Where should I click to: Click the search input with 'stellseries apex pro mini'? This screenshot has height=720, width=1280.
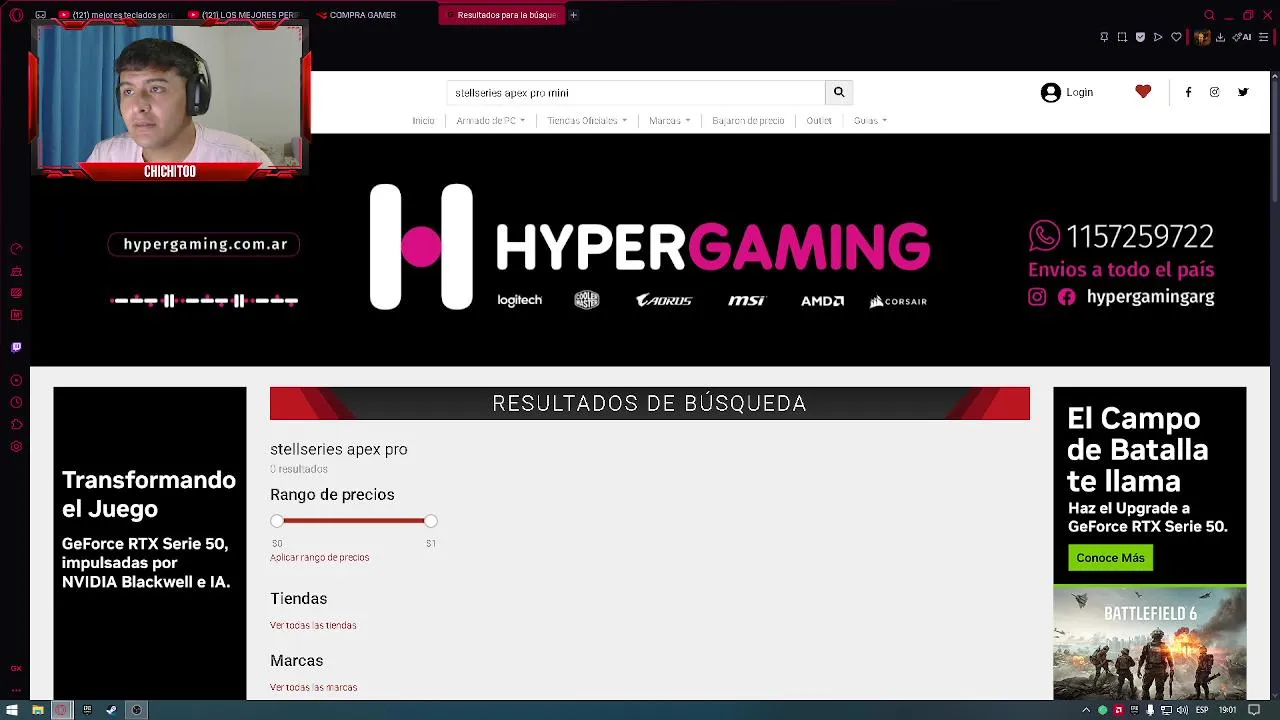point(636,92)
